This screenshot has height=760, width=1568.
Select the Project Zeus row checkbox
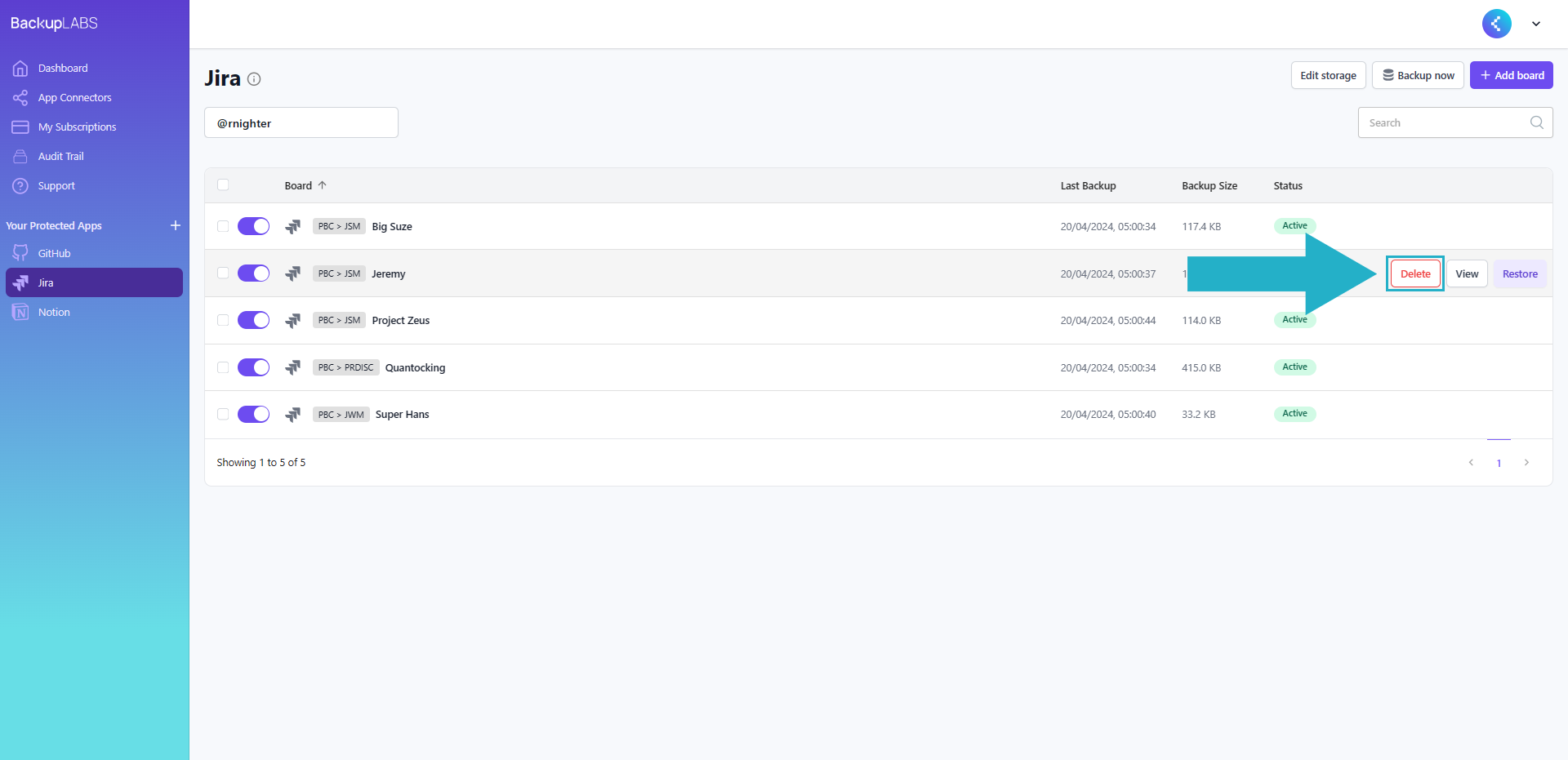tap(223, 320)
